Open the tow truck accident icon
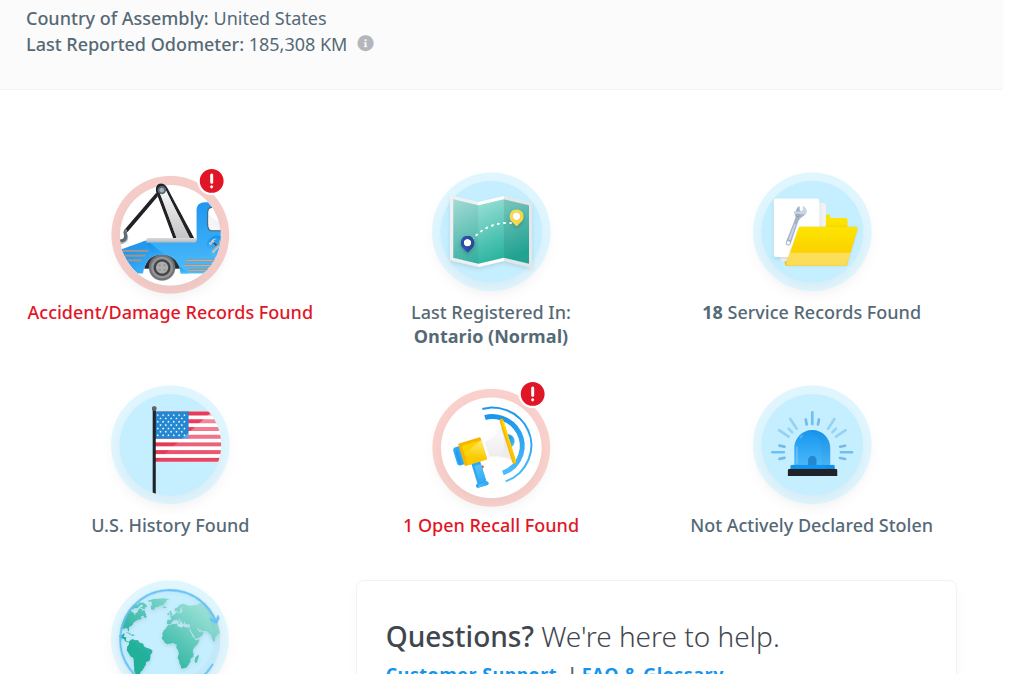Image resolution: width=1022 pixels, height=674 pixels. pos(170,235)
